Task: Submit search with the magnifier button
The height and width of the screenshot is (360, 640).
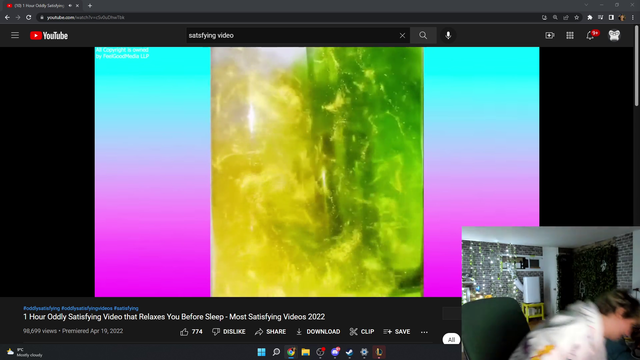Action: click(x=423, y=36)
